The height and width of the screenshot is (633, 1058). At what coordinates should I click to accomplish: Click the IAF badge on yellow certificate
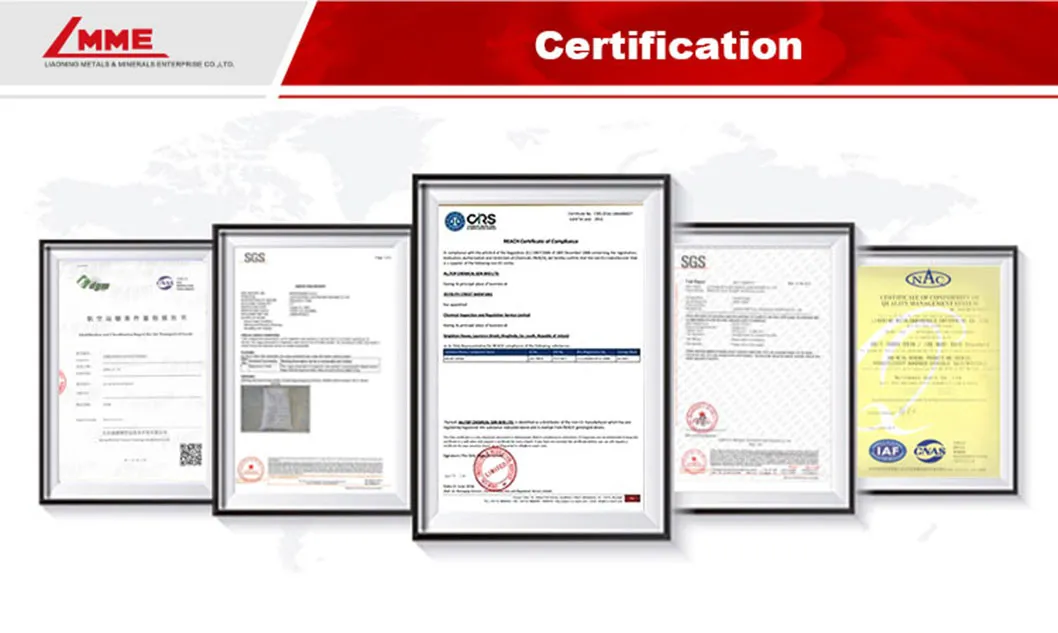tap(886, 451)
